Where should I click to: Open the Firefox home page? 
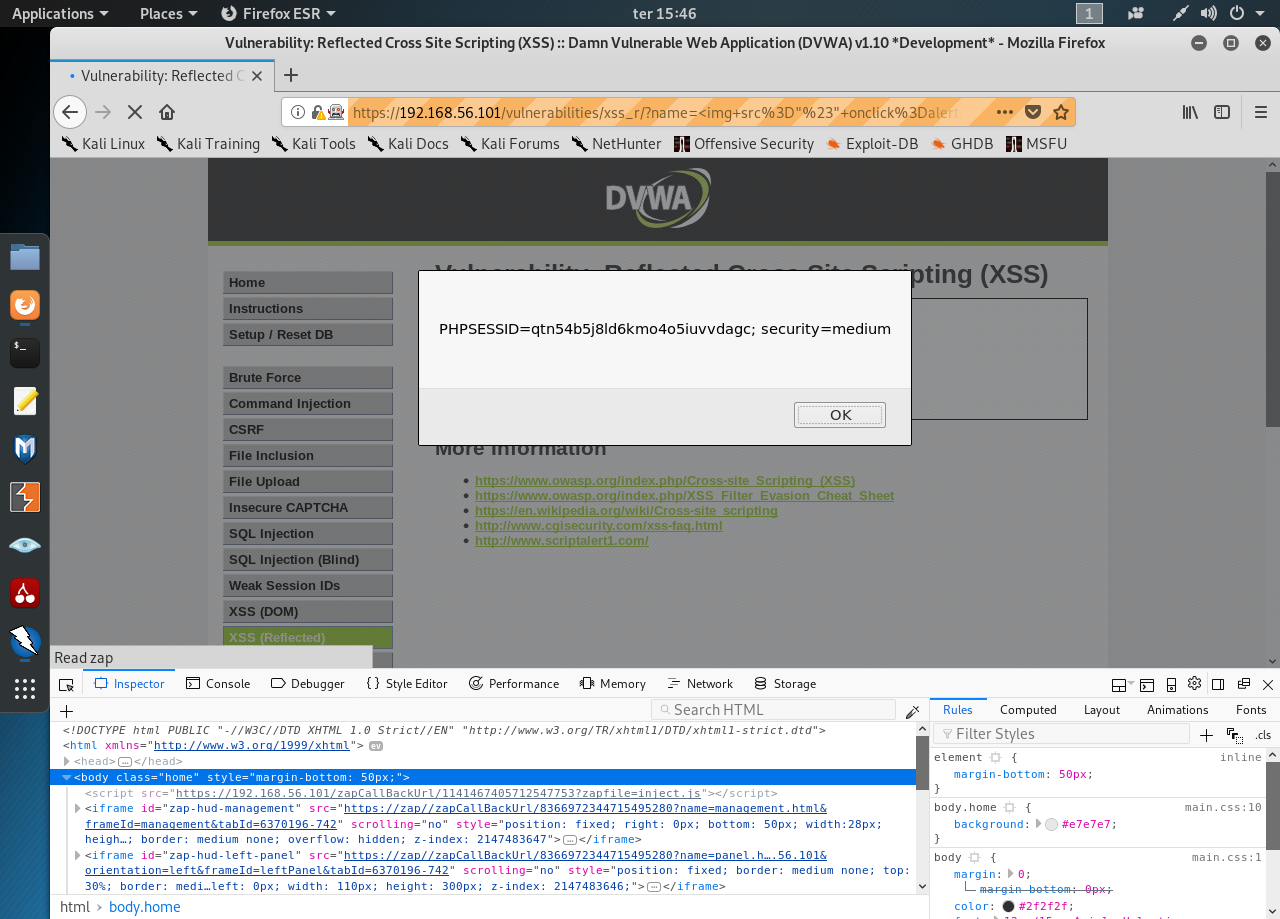point(167,112)
